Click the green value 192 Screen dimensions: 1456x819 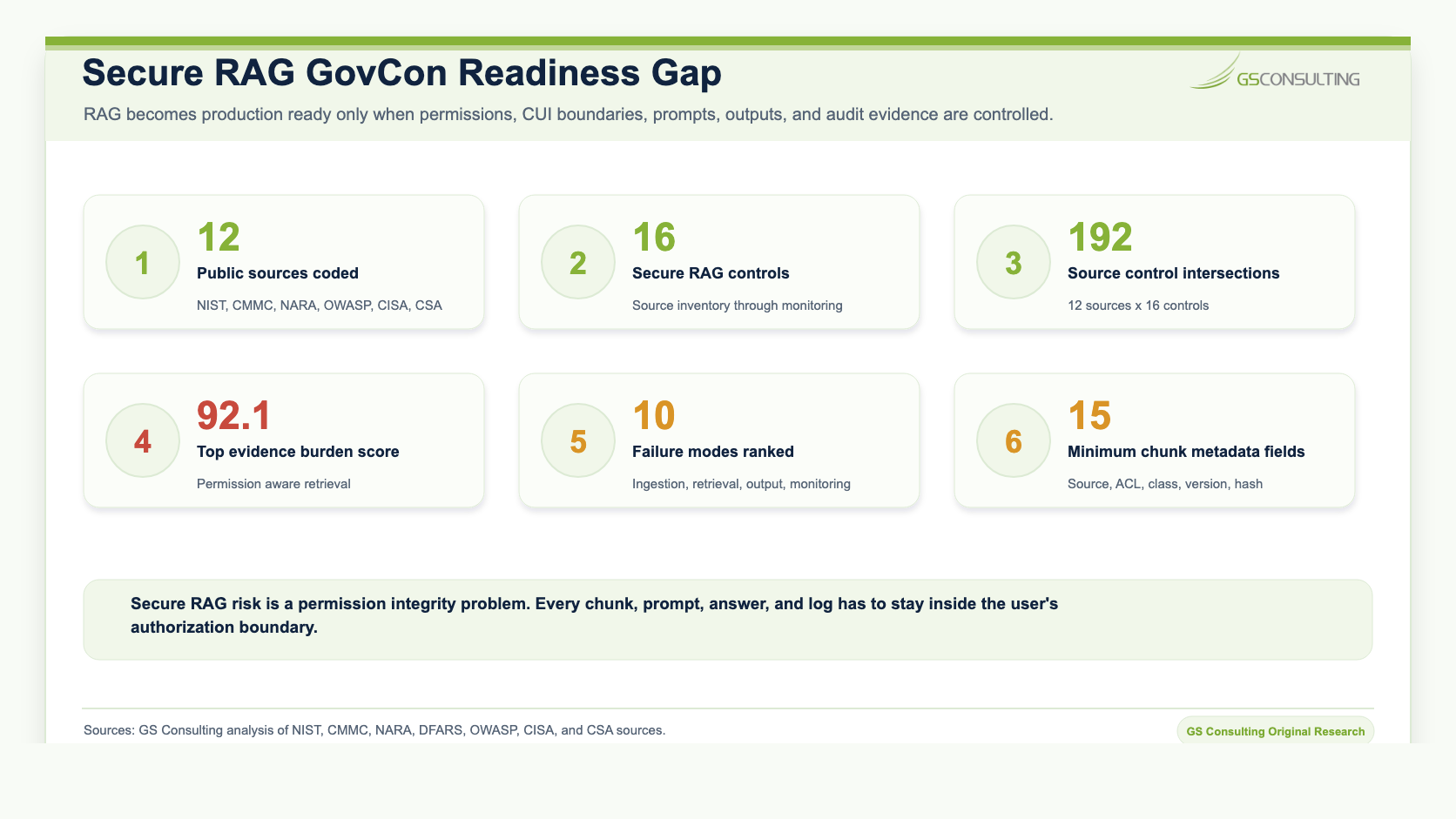pos(1100,237)
